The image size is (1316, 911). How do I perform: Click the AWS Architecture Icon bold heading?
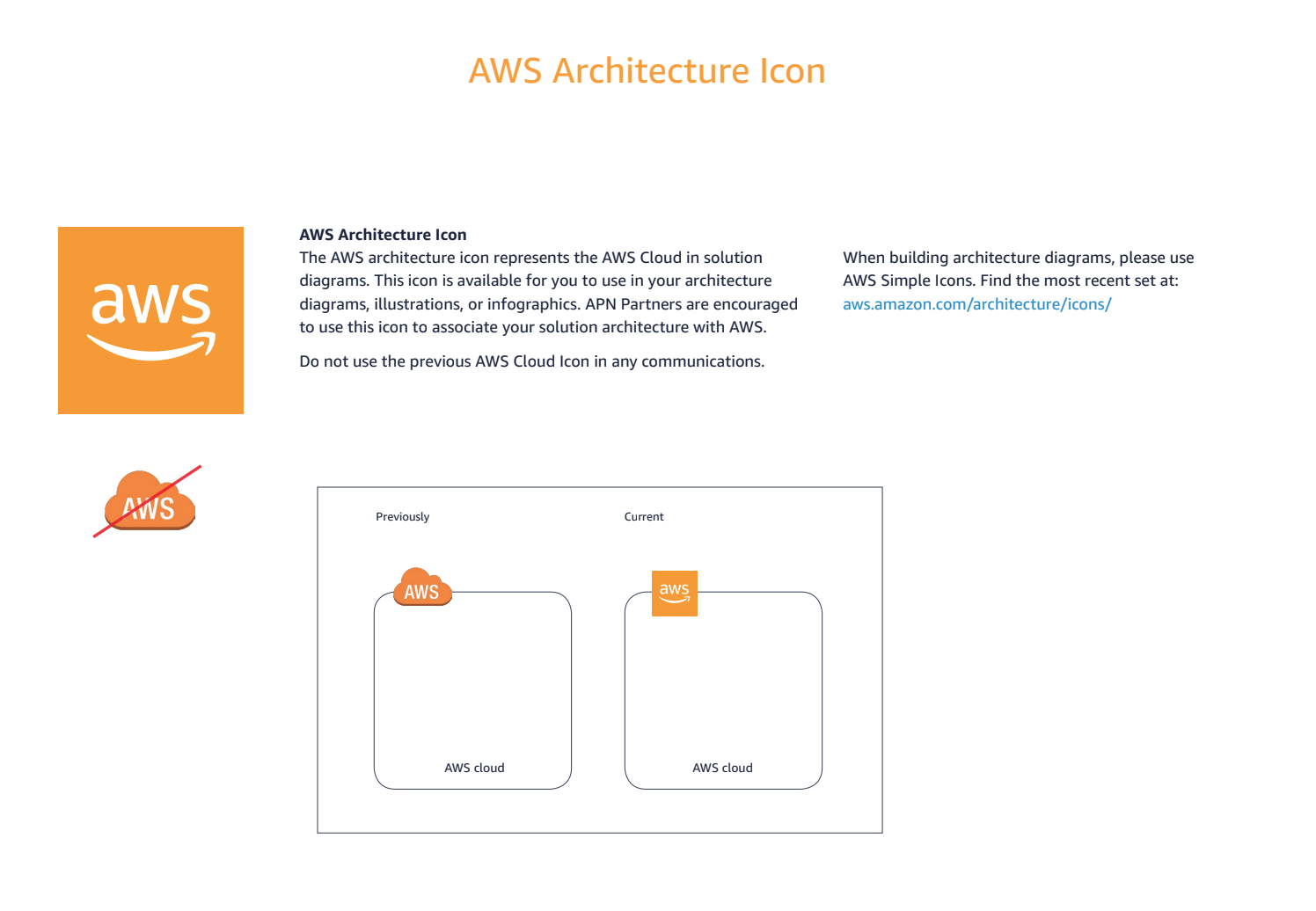[383, 234]
